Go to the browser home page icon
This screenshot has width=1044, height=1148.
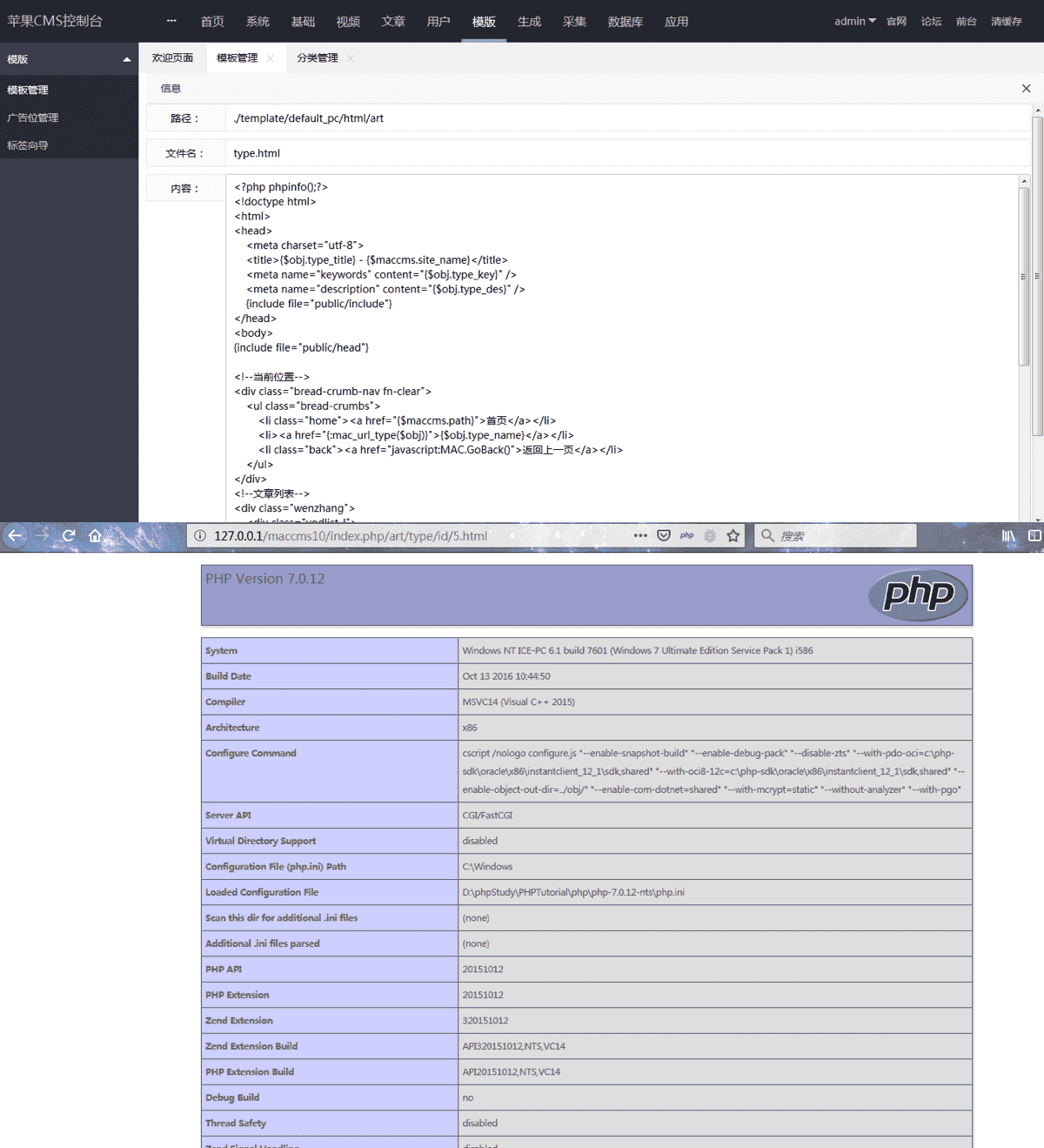[x=95, y=536]
